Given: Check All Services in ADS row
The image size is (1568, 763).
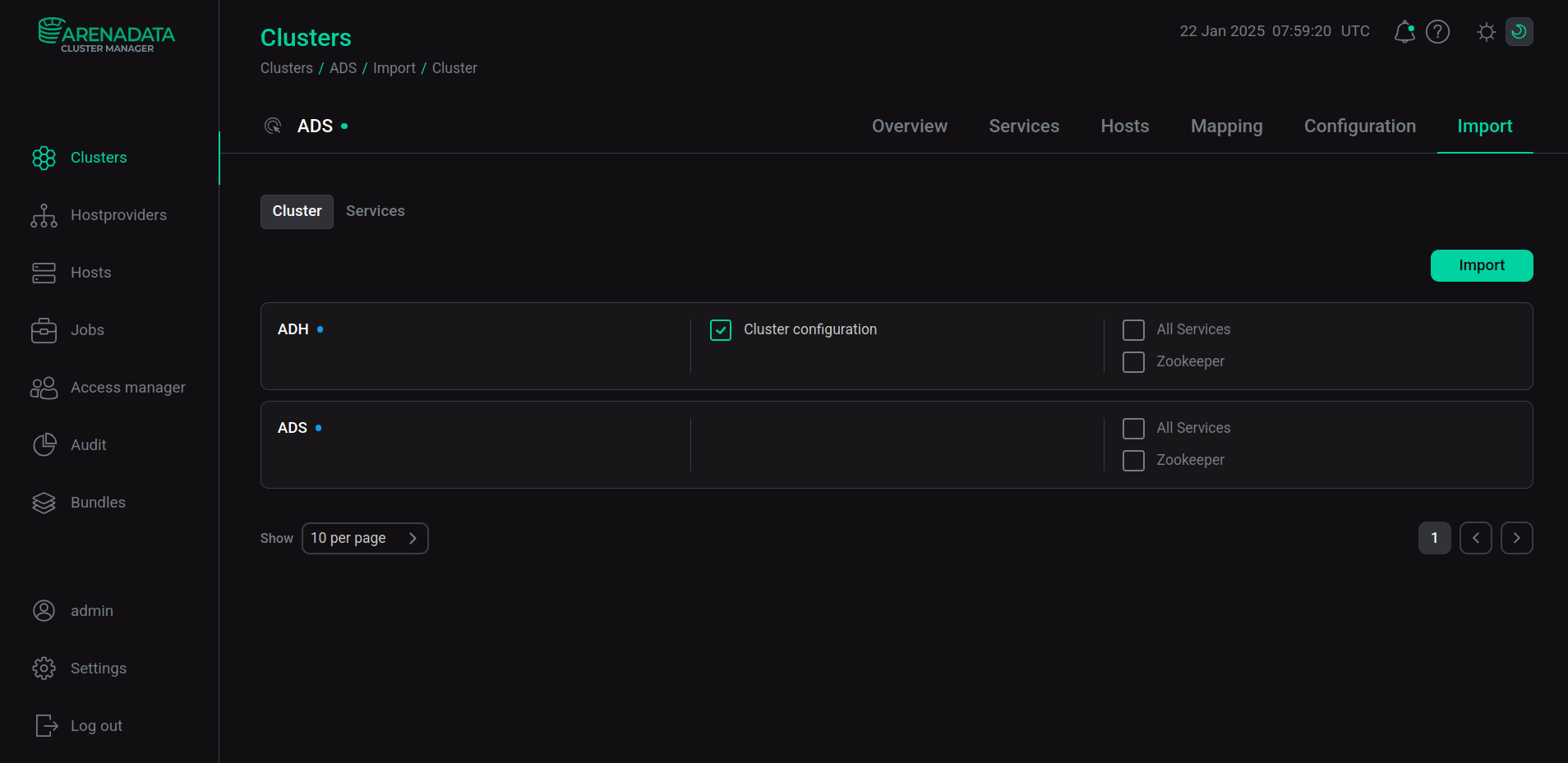Looking at the screenshot, I should [1133, 429].
